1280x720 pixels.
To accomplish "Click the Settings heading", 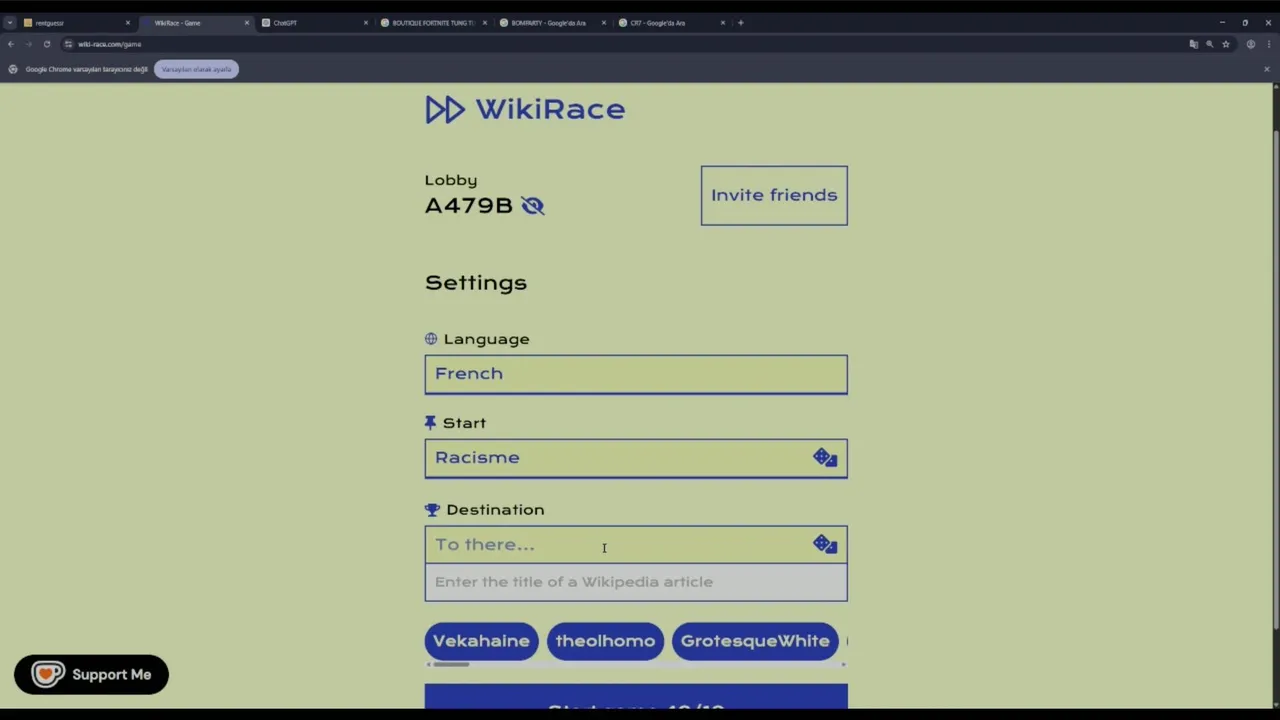I will click(x=476, y=283).
